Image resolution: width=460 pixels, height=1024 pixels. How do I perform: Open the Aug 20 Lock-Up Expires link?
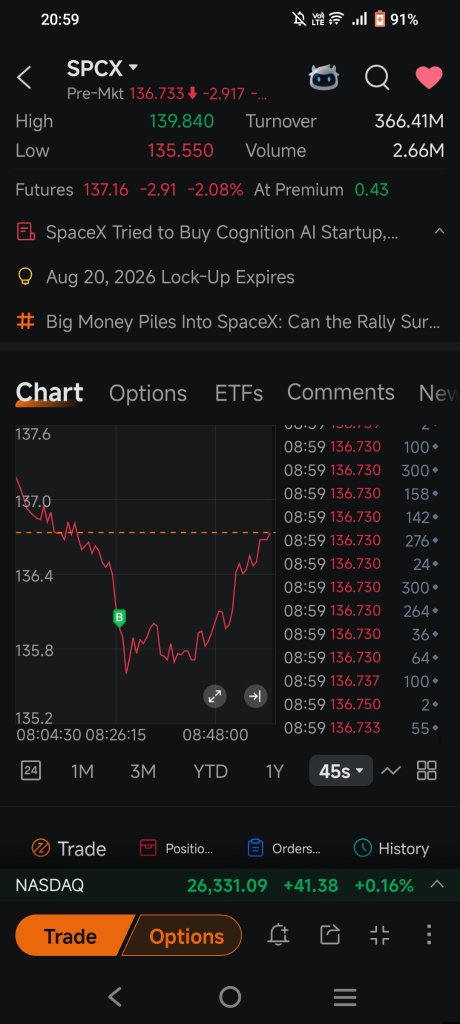click(170, 277)
